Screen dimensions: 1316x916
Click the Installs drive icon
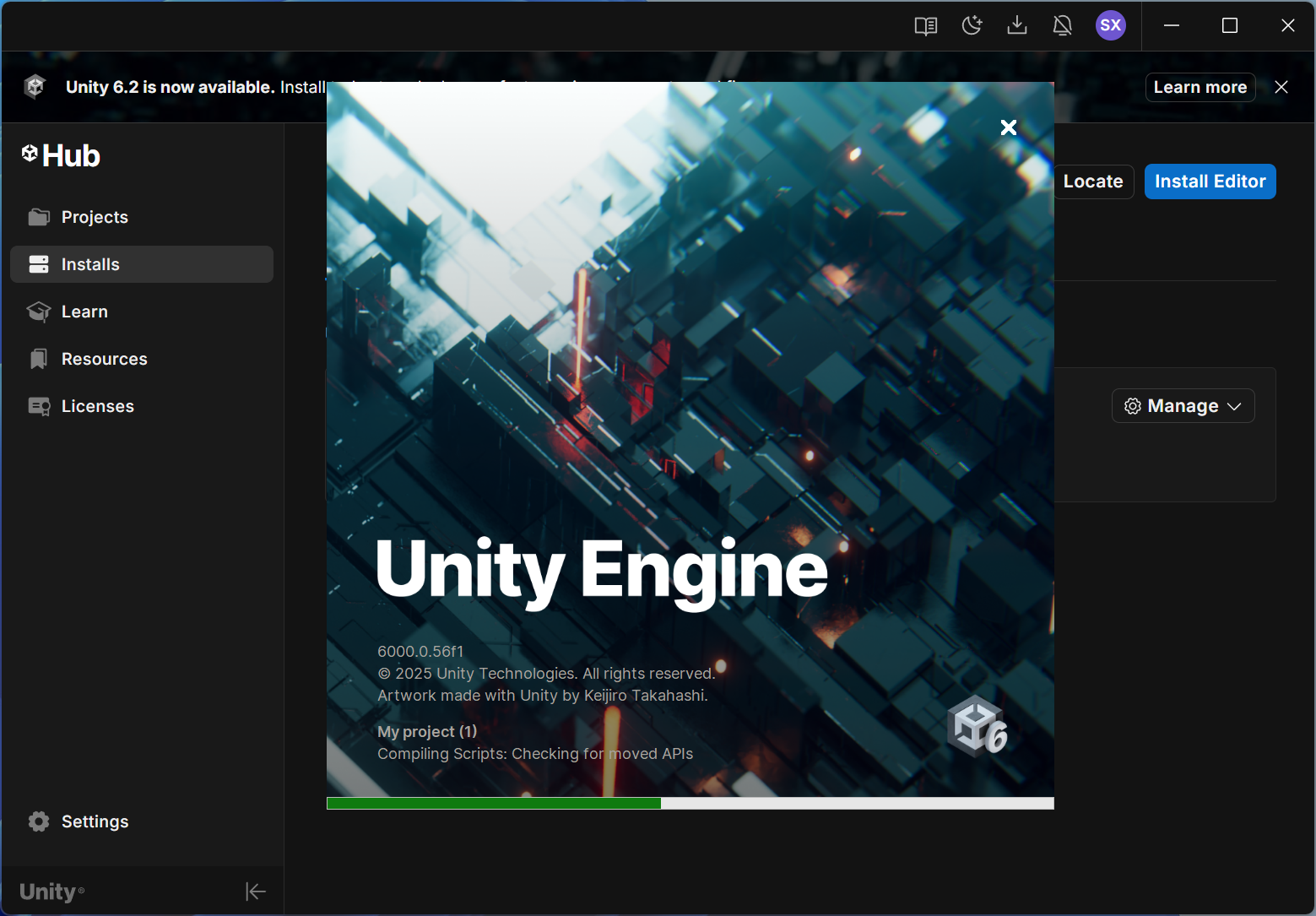tap(39, 264)
